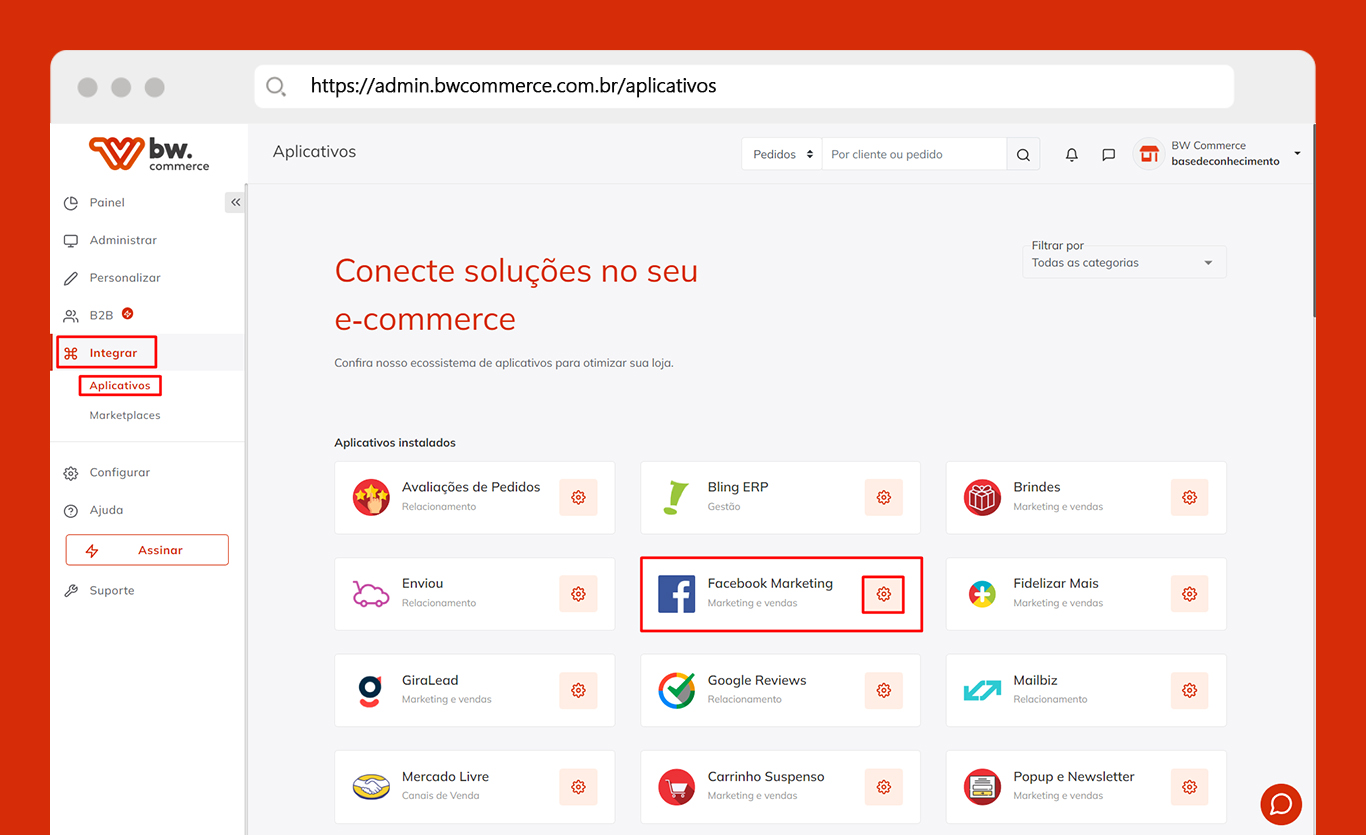Viewport: 1366px width, 835px height.
Task: Open the Pedidos search type dropdown
Action: [x=781, y=155]
